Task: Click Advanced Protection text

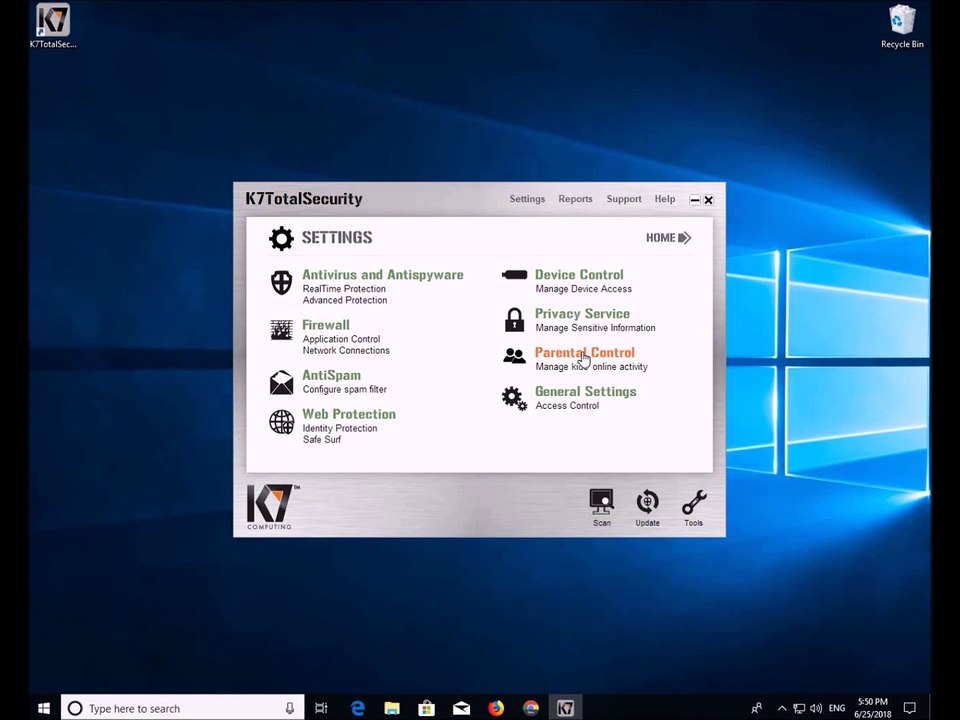Action: [345, 300]
